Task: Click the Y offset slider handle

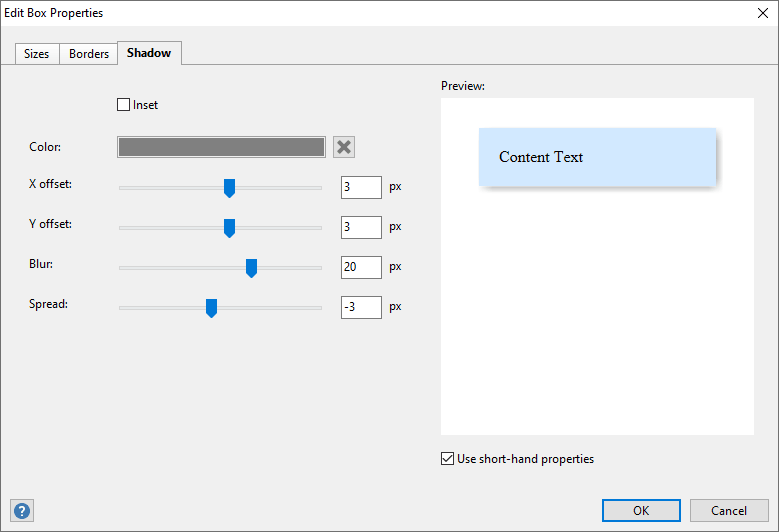Action: [x=229, y=228]
